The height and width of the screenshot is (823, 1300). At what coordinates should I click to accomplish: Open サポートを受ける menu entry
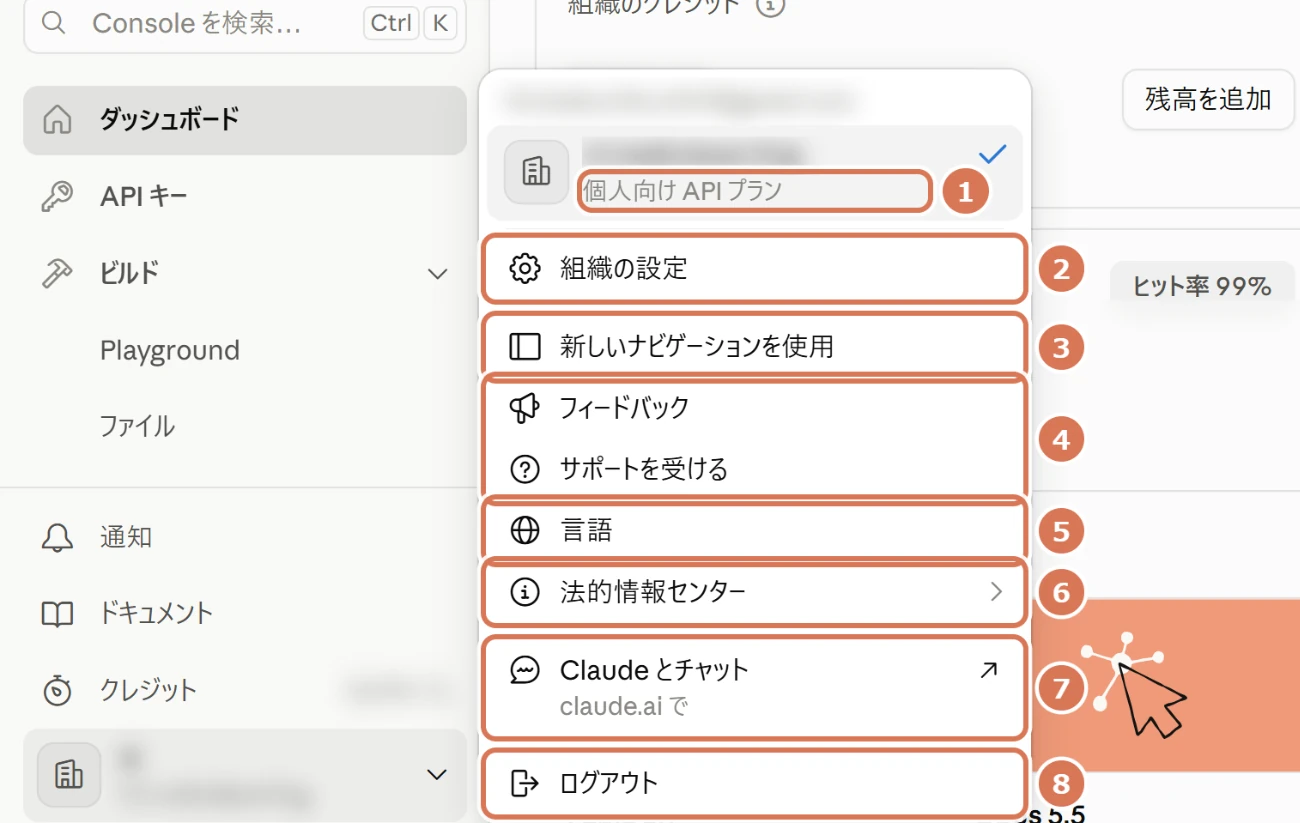click(x=755, y=469)
